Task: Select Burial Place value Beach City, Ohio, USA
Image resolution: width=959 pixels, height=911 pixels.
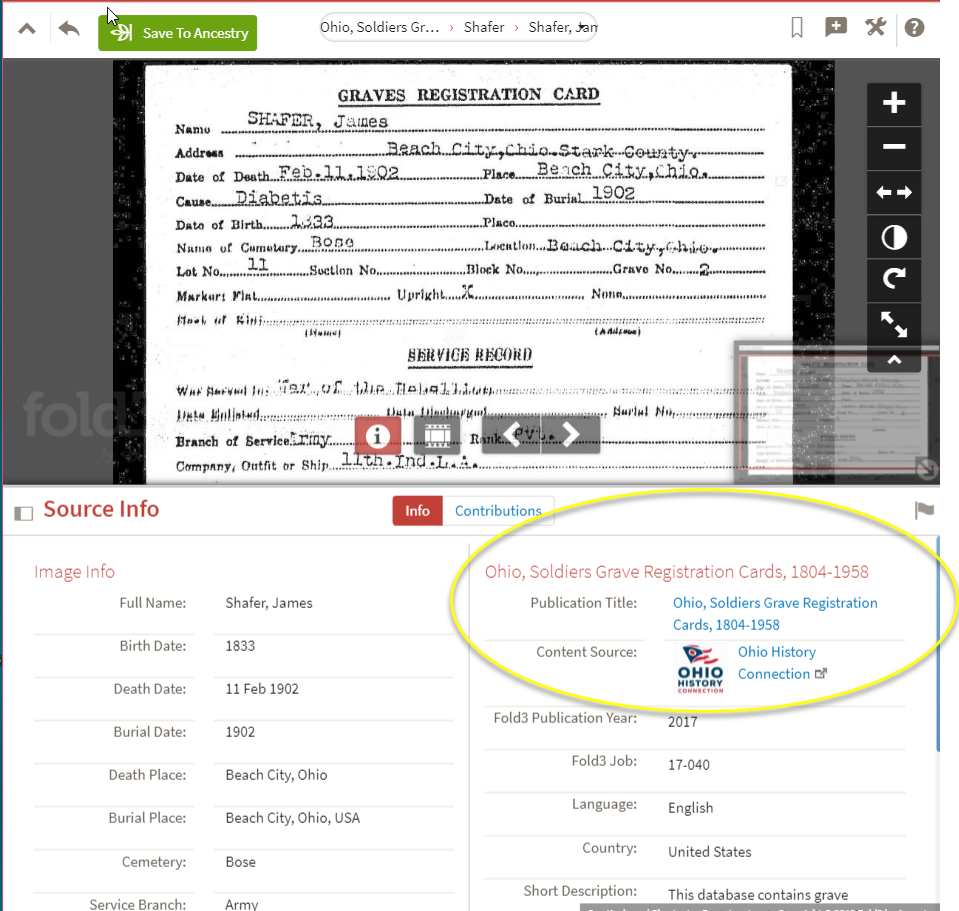Action: pyautogui.click(x=293, y=818)
